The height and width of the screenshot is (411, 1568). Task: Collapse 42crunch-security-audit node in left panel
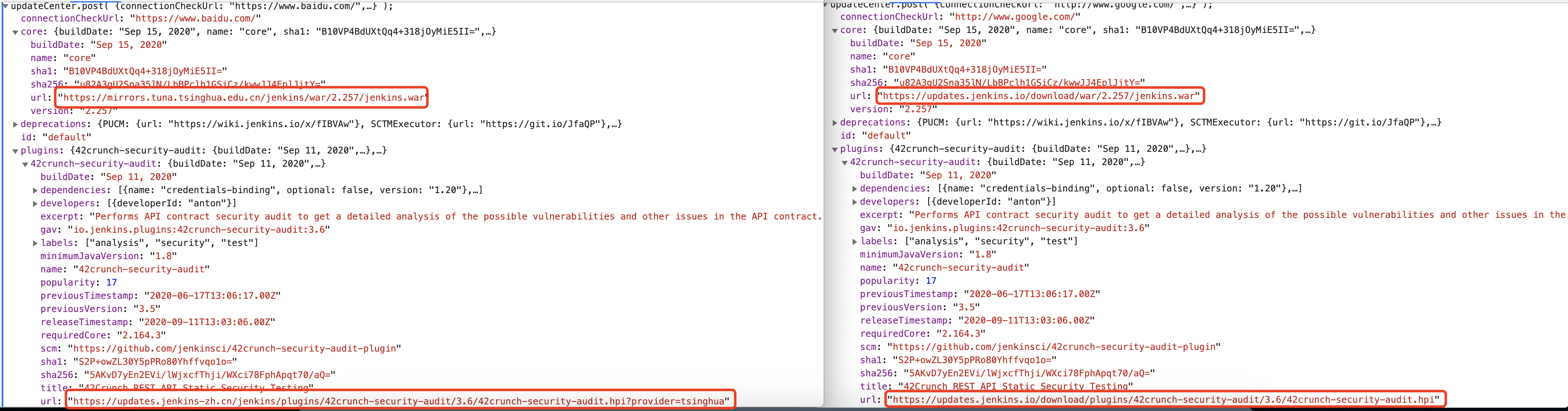tap(25, 164)
